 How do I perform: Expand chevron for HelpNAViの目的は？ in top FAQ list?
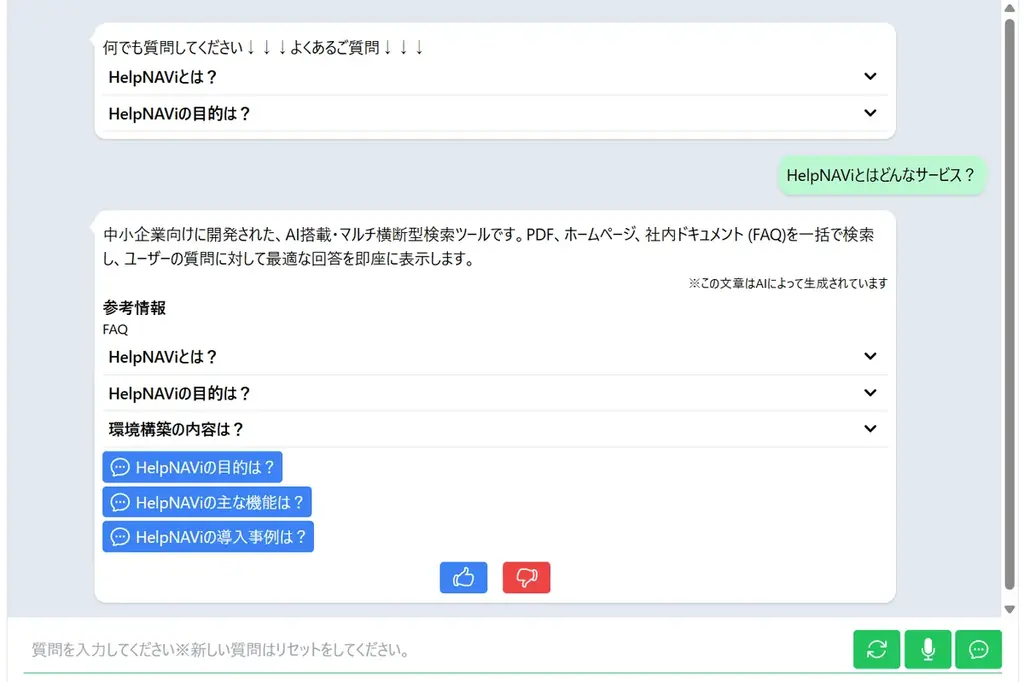pos(870,113)
